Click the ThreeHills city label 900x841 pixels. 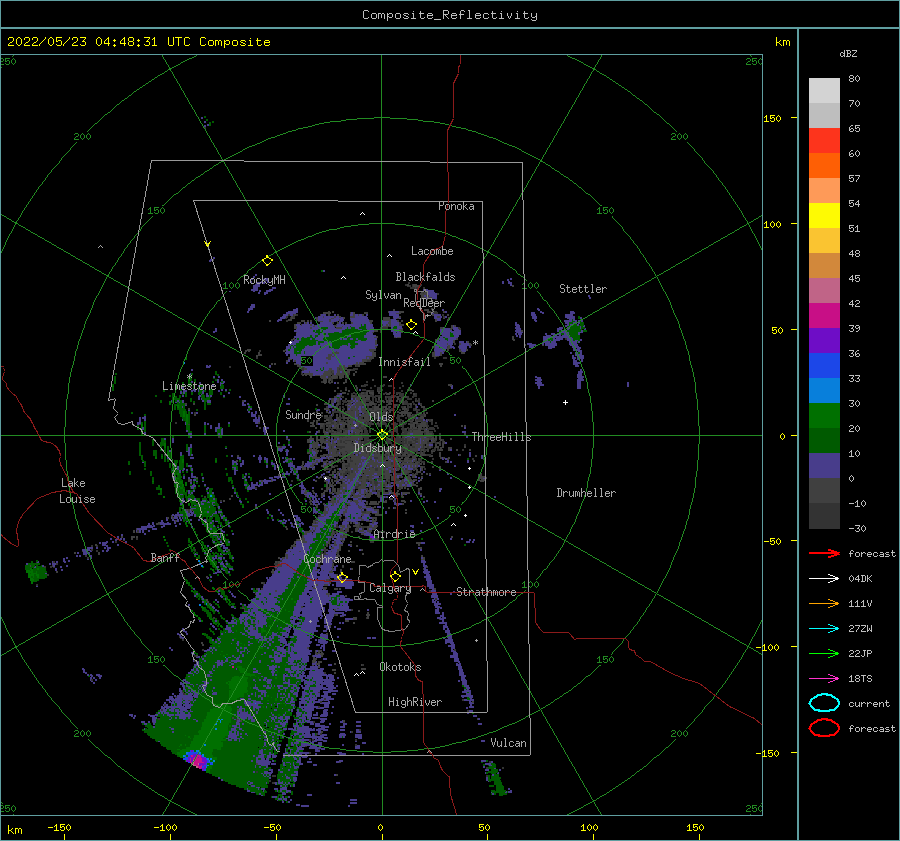tap(502, 437)
